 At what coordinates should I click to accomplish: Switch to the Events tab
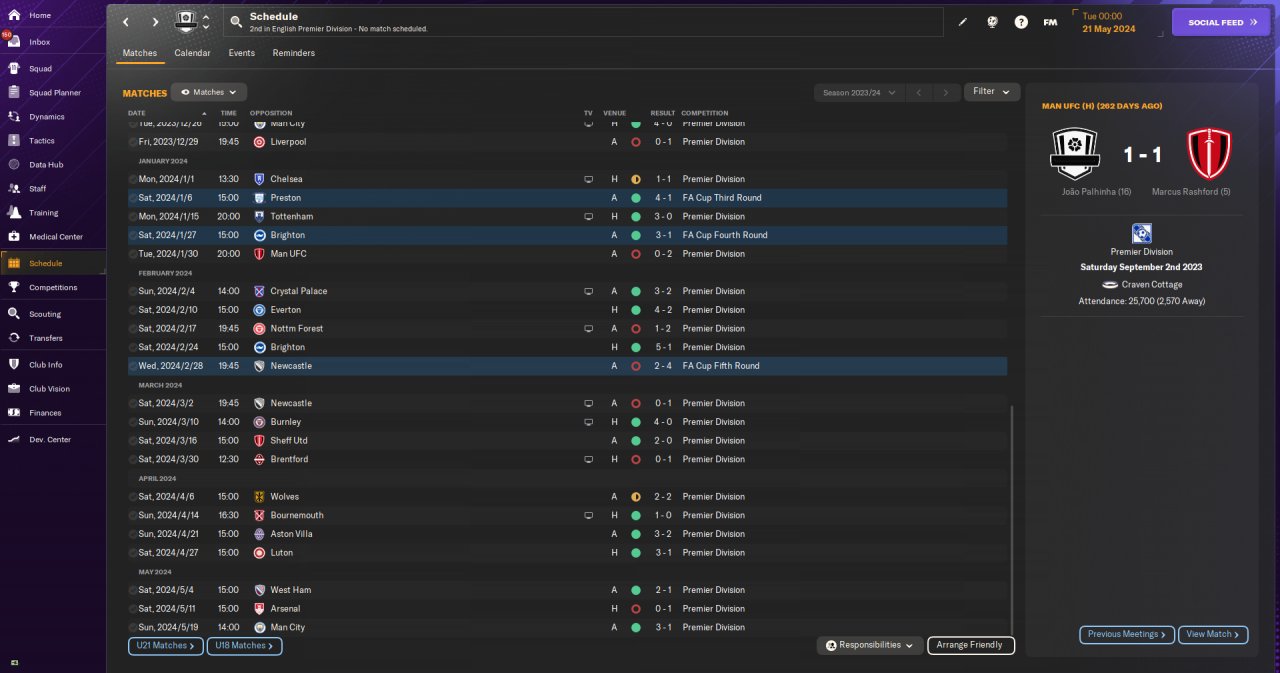click(x=241, y=53)
